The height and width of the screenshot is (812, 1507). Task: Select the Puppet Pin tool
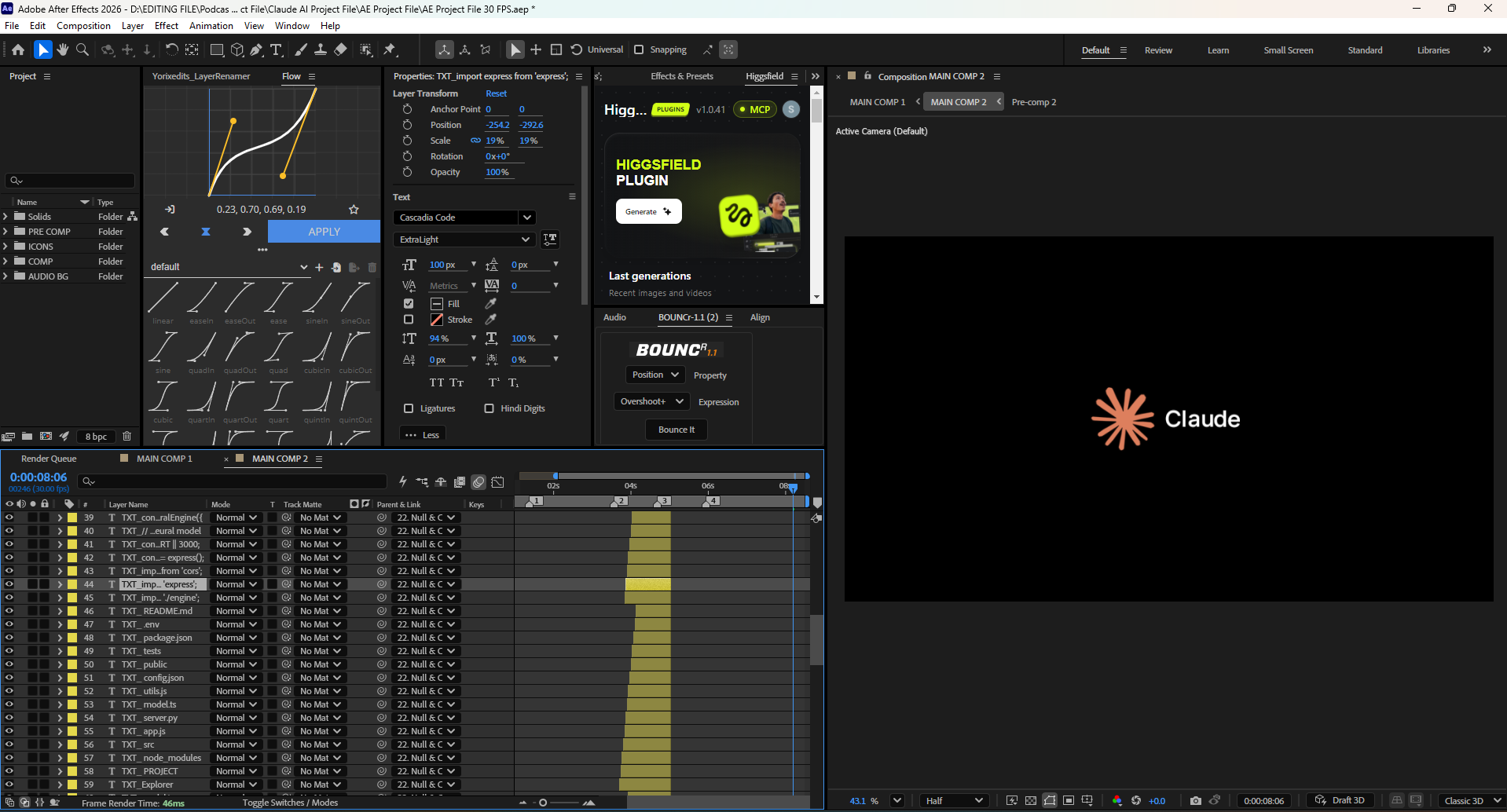(390, 49)
